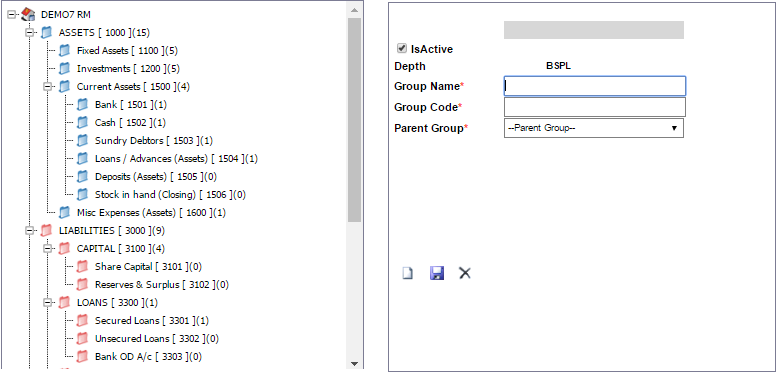Screen dimensions: 784x377
Task: Select Unsecured Loans [ 3302 ](0) label
Action: 156,338
